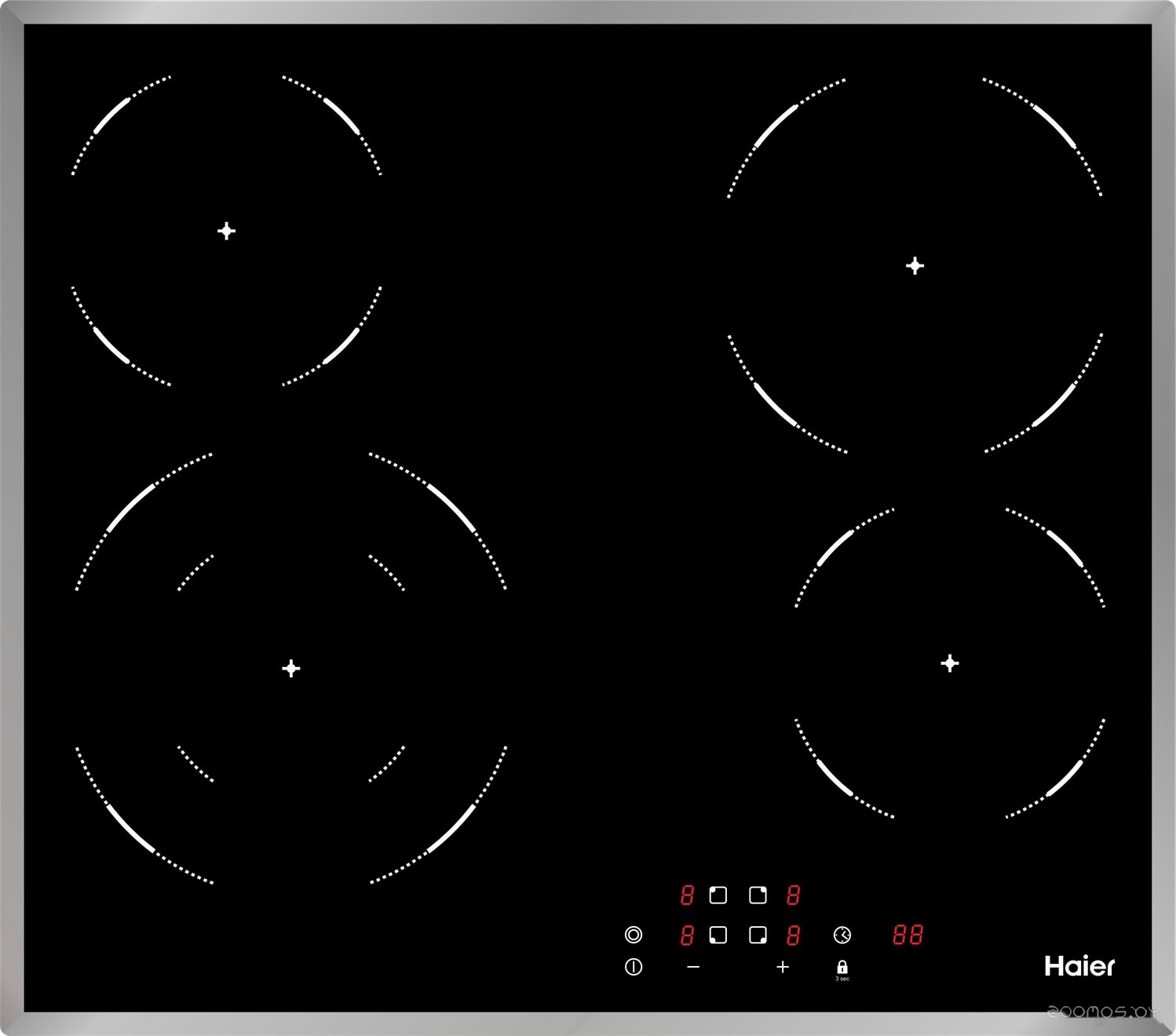Image resolution: width=1176 pixels, height=1036 pixels.
Task: Click center cross of top-left cooking zone
Action: pyautogui.click(x=226, y=231)
